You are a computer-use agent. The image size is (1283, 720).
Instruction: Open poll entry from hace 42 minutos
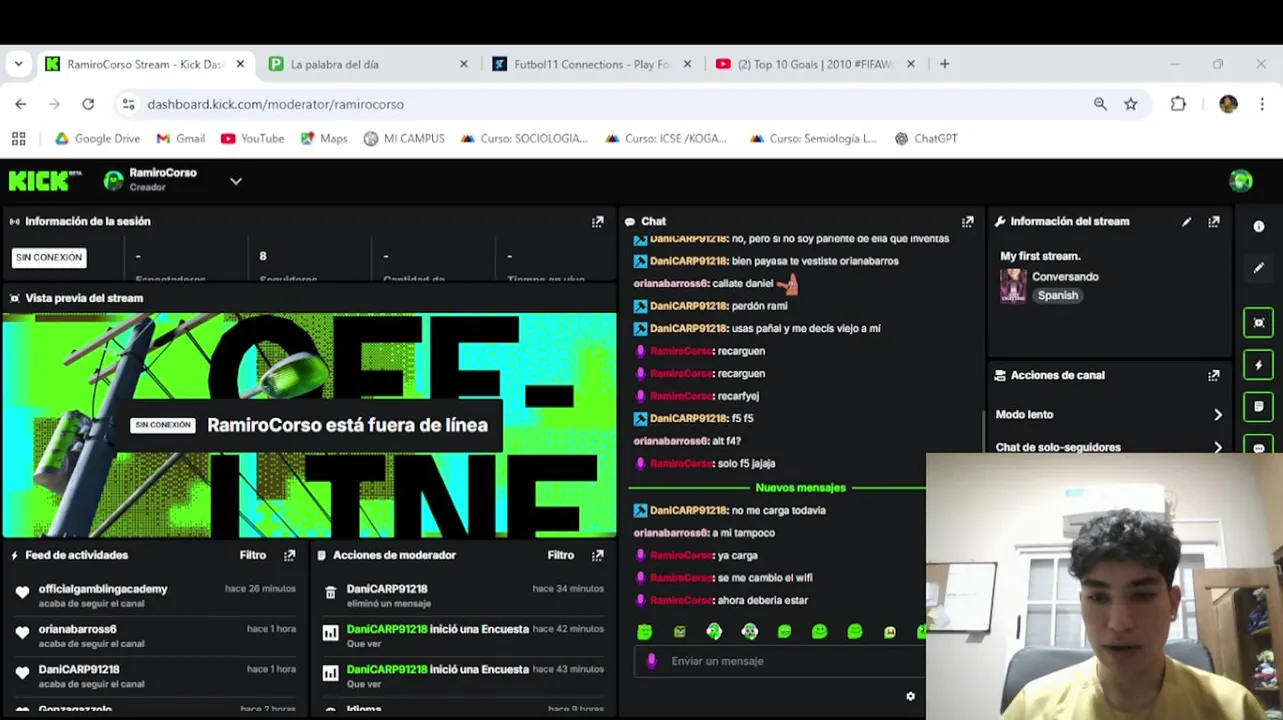(x=462, y=636)
